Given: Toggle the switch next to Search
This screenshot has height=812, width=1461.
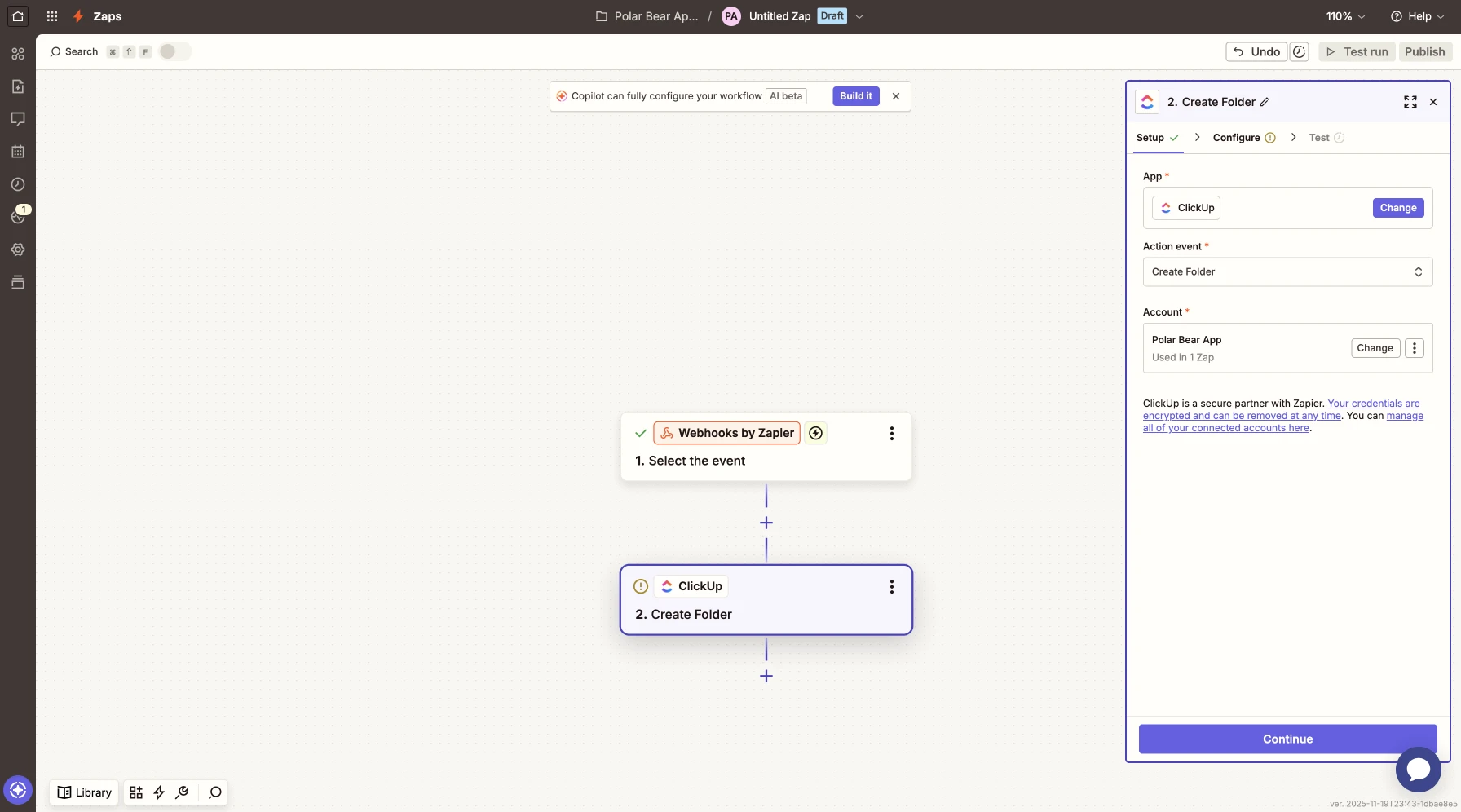Looking at the screenshot, I should [x=174, y=51].
